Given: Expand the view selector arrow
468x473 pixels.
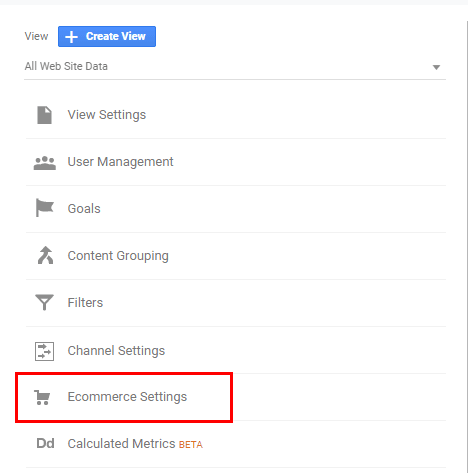Looking at the screenshot, I should pyautogui.click(x=436, y=67).
